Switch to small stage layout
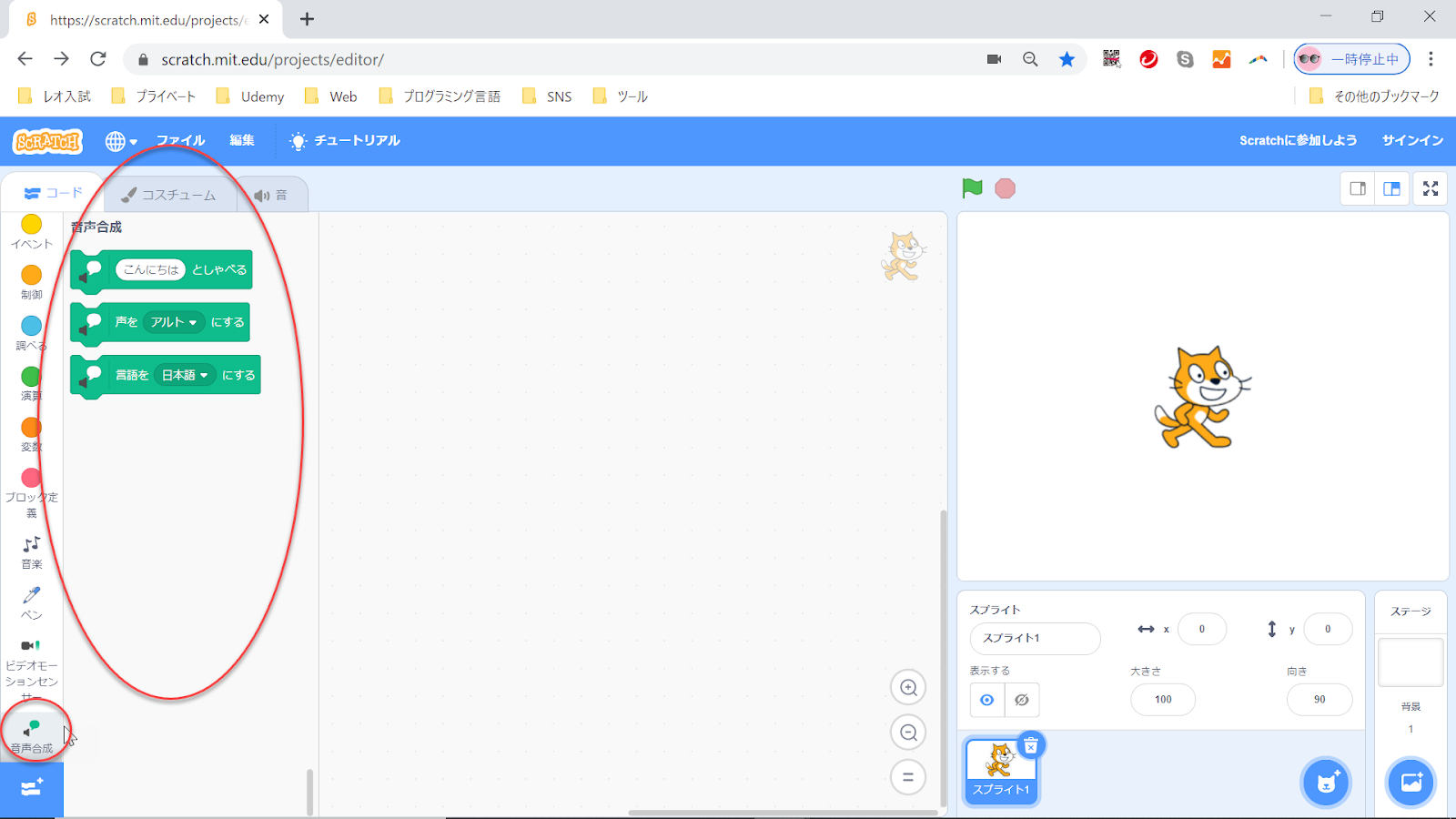1456x819 pixels. point(1358,189)
